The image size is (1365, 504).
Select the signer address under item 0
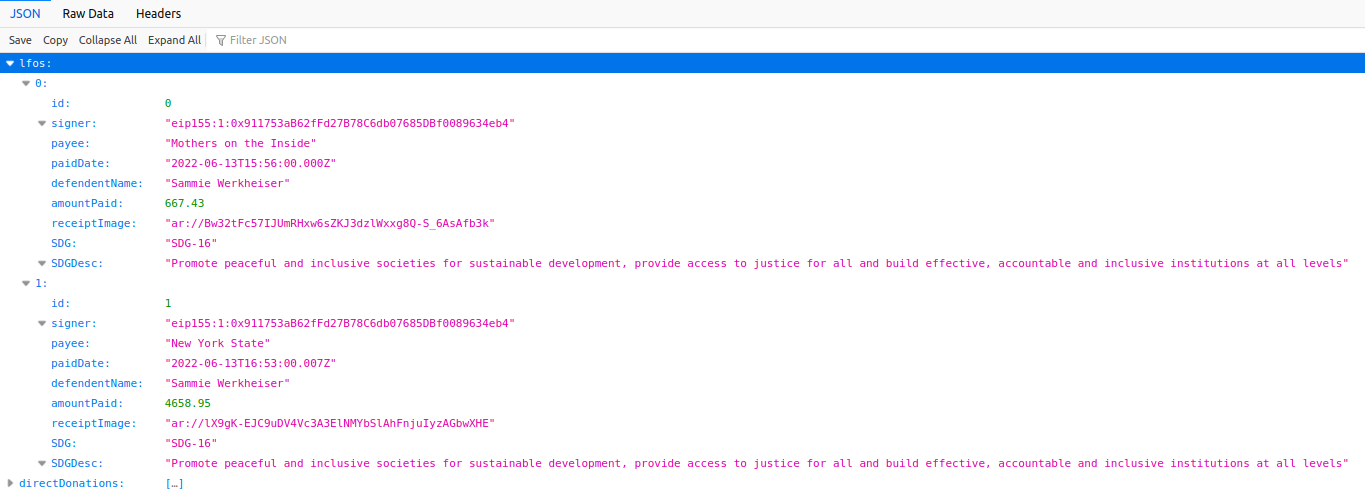pos(340,123)
